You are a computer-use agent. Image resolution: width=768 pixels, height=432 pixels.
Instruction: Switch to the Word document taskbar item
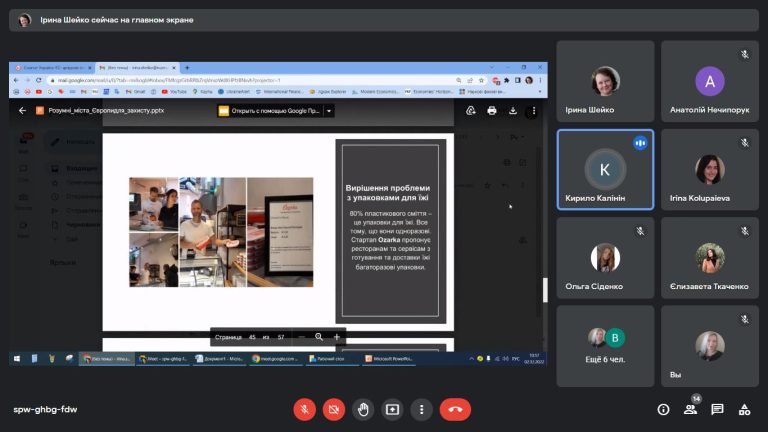(219, 359)
